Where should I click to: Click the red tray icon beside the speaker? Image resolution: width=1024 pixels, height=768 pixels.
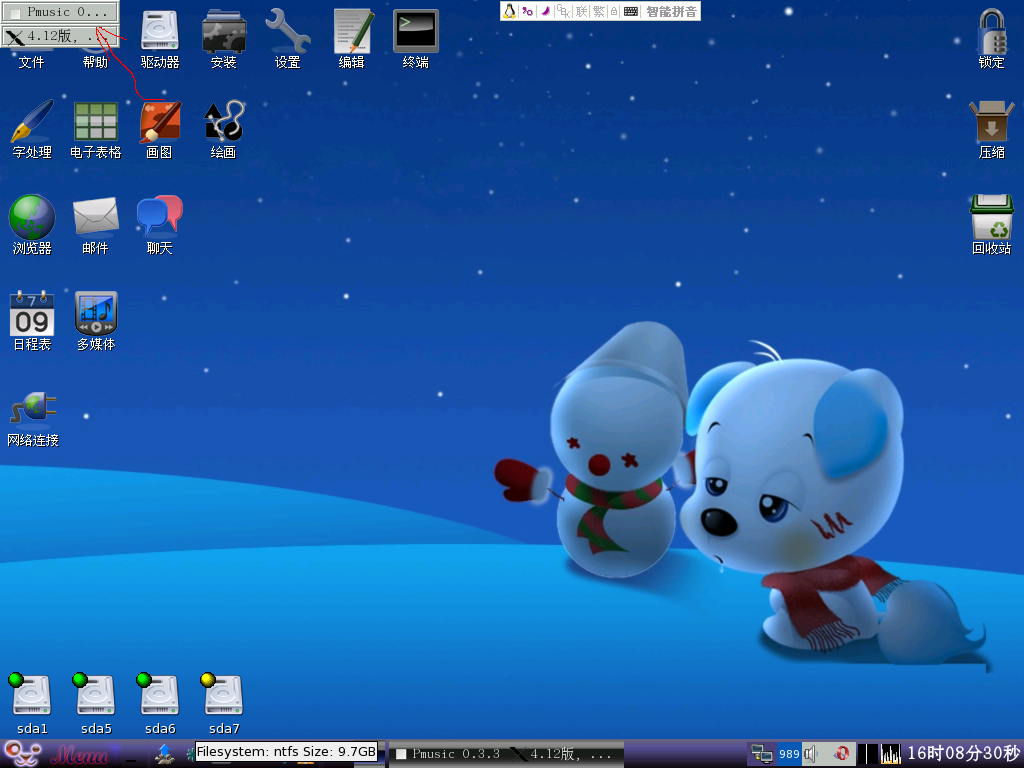click(x=842, y=754)
